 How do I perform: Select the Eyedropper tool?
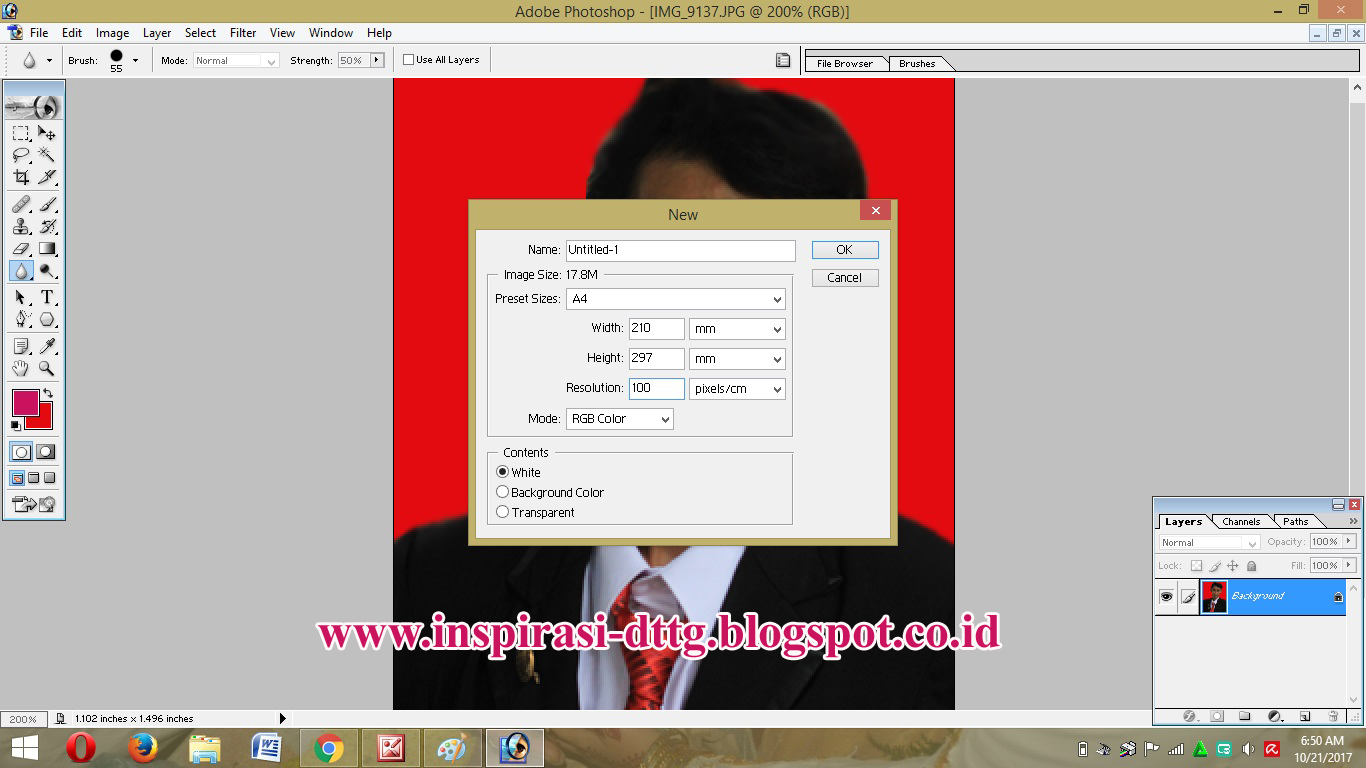point(47,346)
